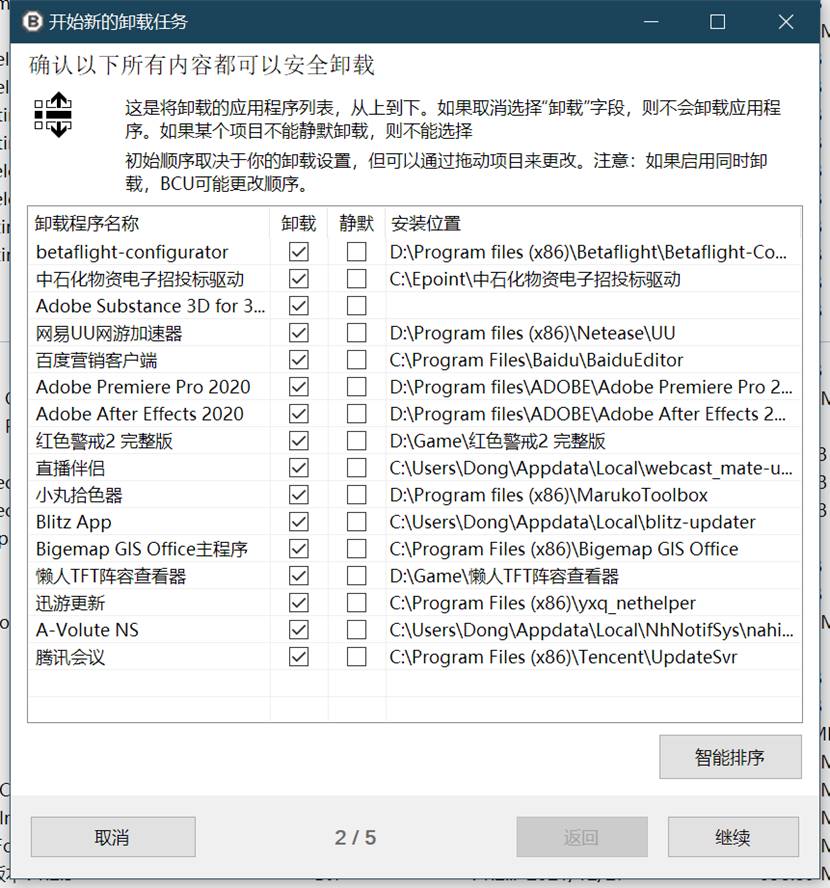Click the 卸载程序名称 column header
830x888 pixels.
(149, 223)
